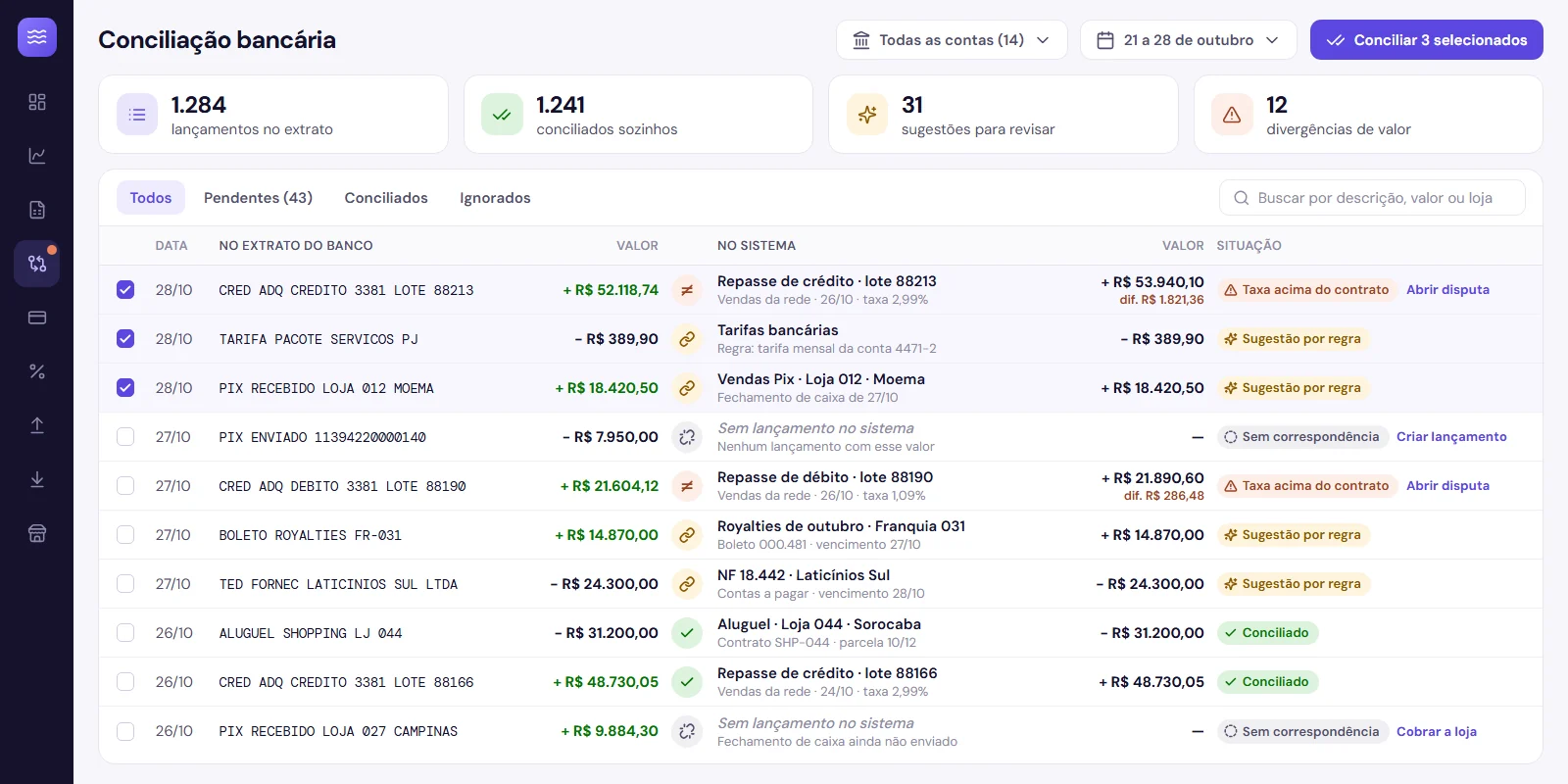Switch to the Pendentes (43) tab
Screen dimensions: 1568x784
pyautogui.click(x=258, y=198)
